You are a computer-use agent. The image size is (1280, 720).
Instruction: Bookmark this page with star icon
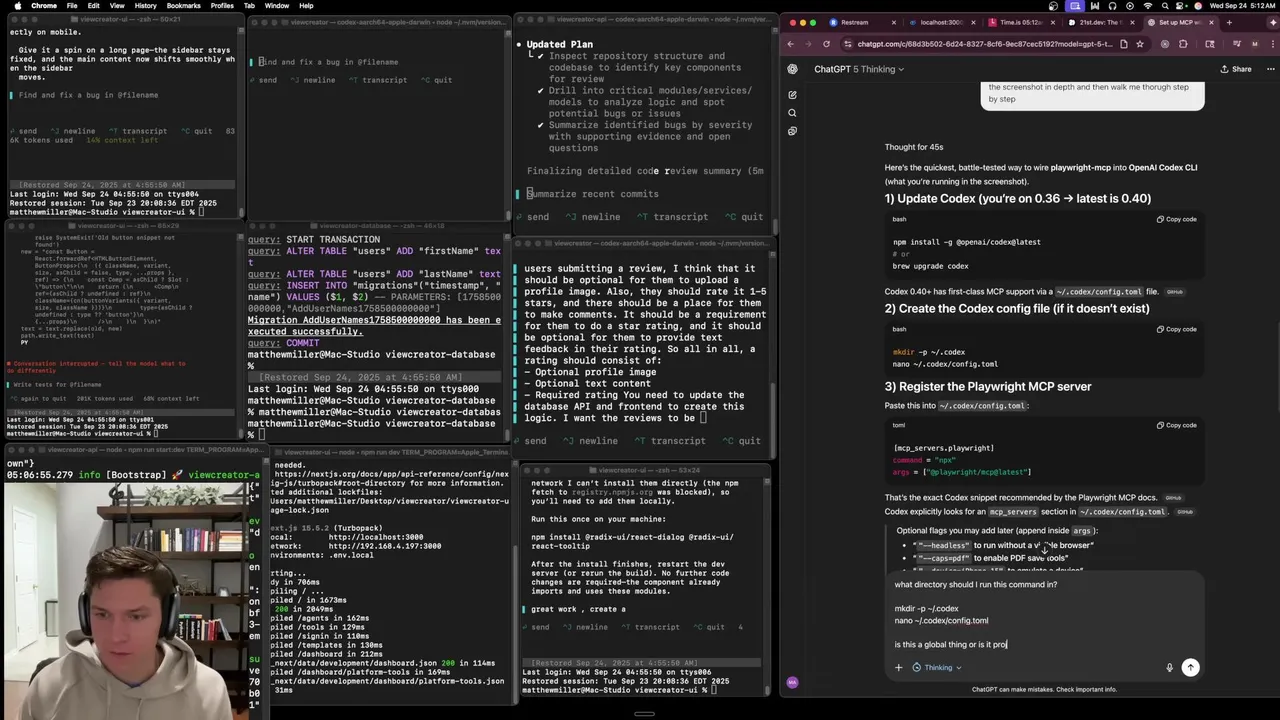[1142, 44]
